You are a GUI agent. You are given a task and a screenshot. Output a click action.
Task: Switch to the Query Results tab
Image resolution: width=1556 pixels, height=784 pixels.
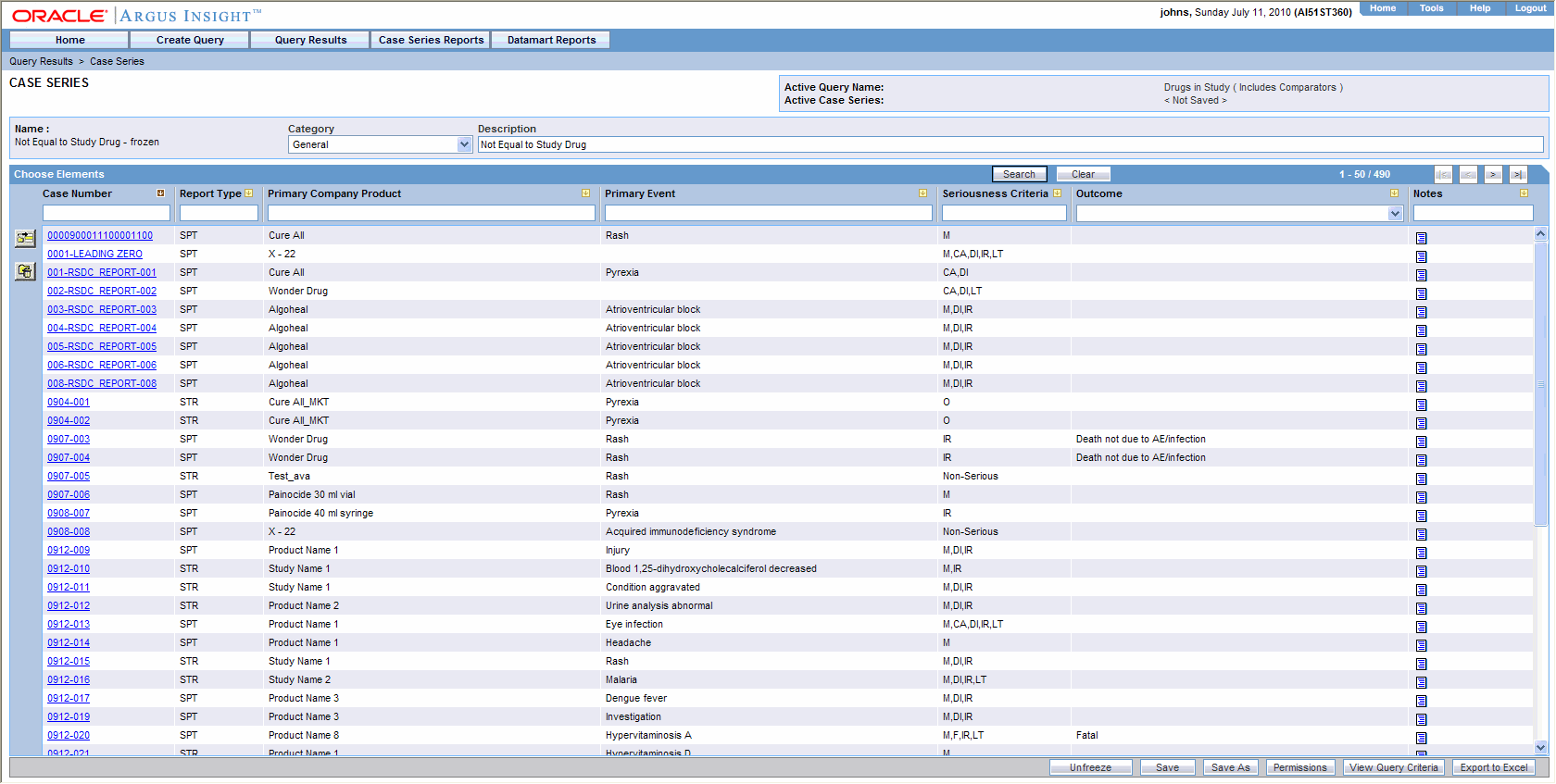coord(310,40)
